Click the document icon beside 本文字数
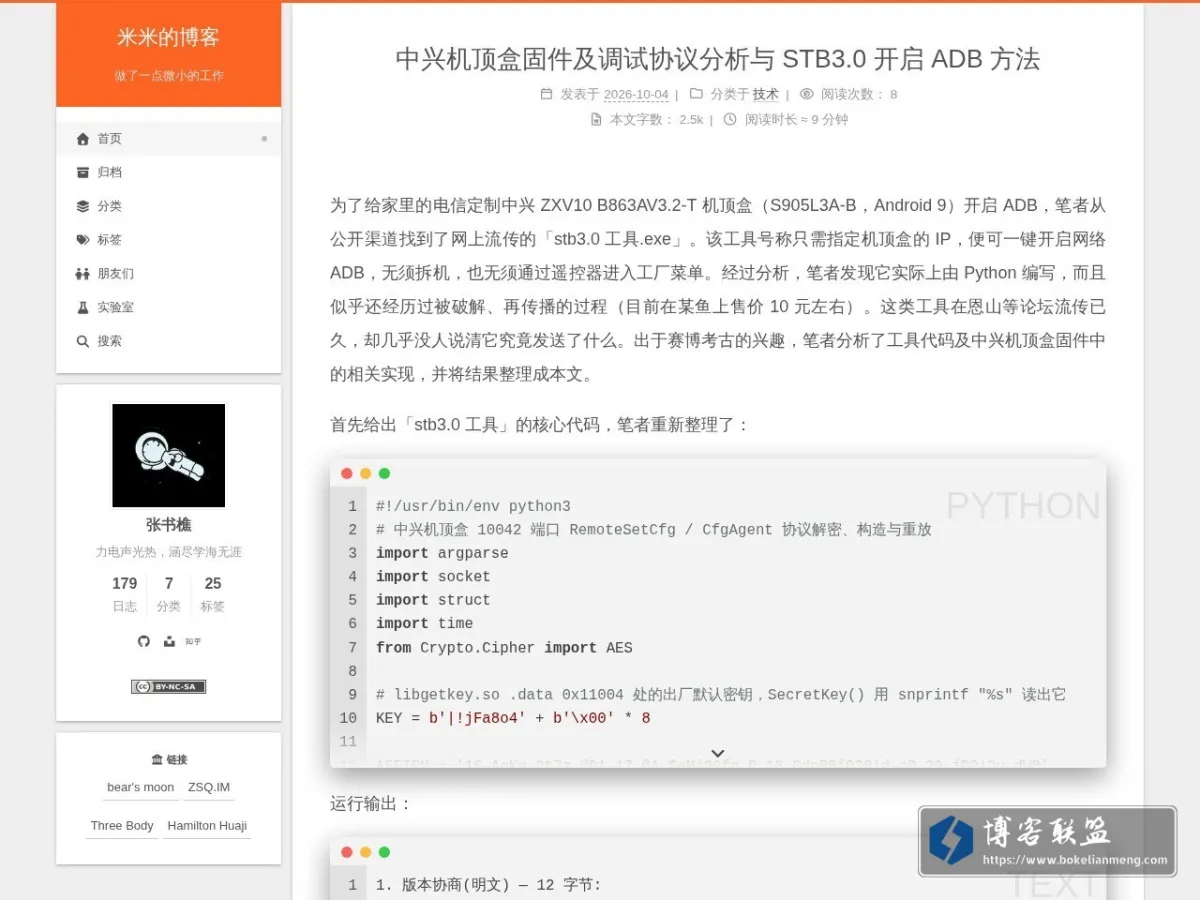The height and width of the screenshot is (900, 1200). 596,119
